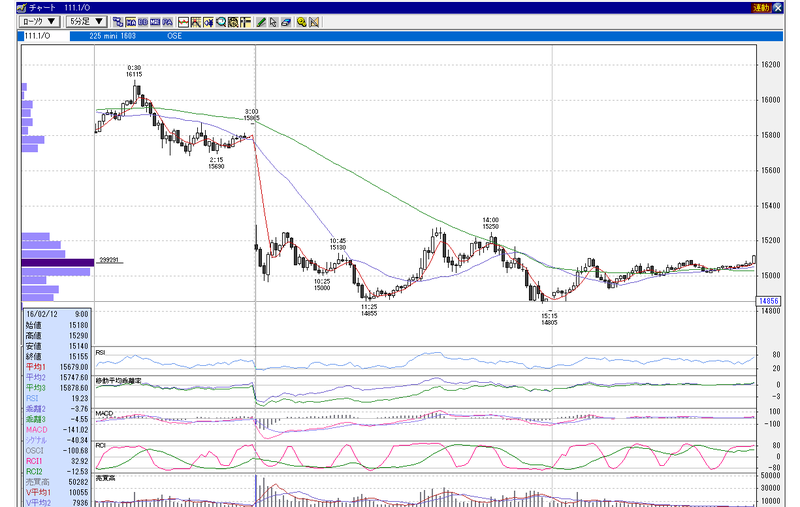
Task: Open the 5分足 timeframe dropdown
Action: click(x=86, y=21)
